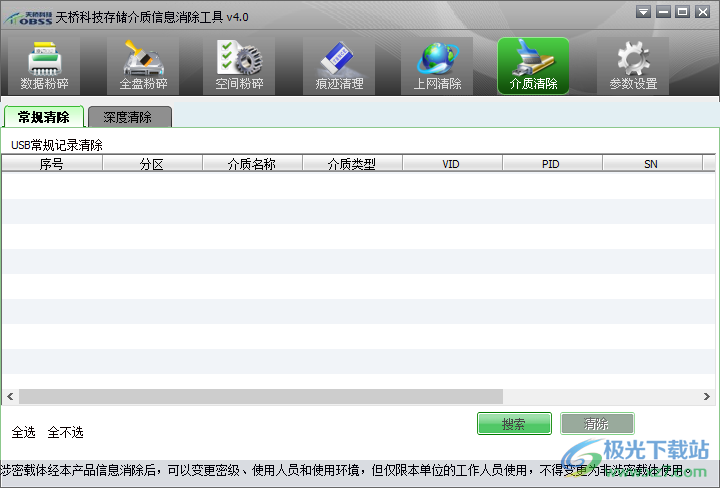The image size is (720, 488).
Task: Open the 空间粉碎 free space shredding tool
Action: [239, 66]
